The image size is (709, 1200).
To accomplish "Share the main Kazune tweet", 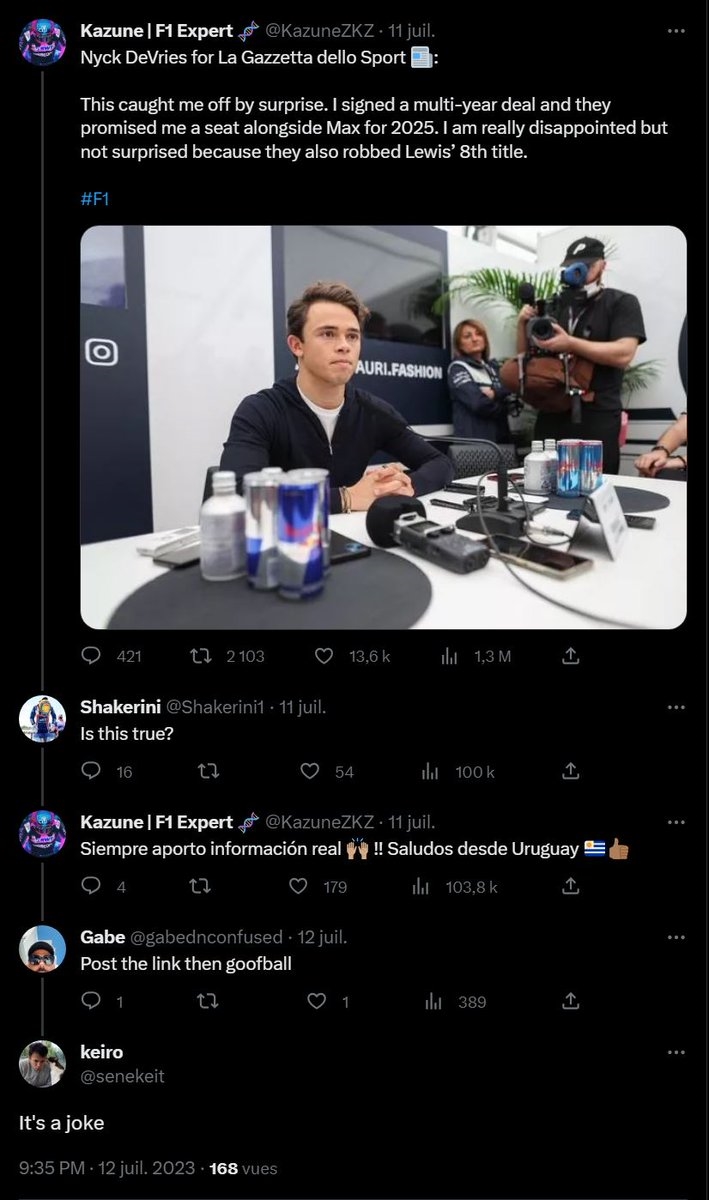I will point(571,656).
